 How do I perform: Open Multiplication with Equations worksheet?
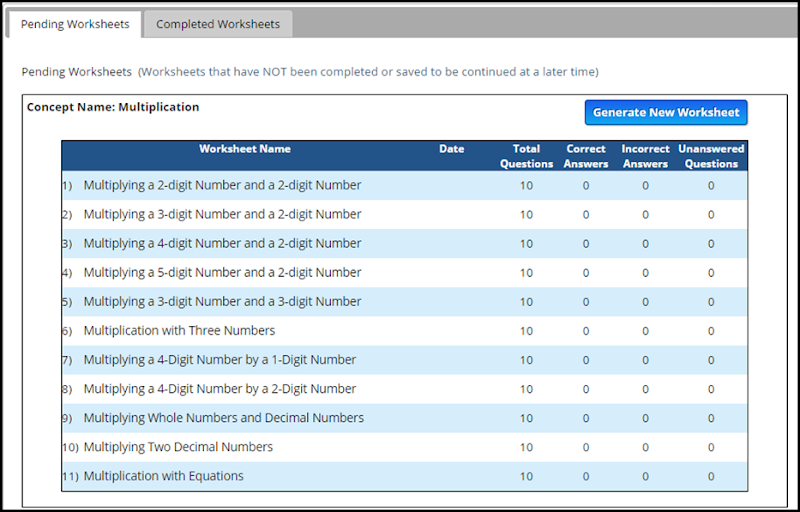(163, 476)
